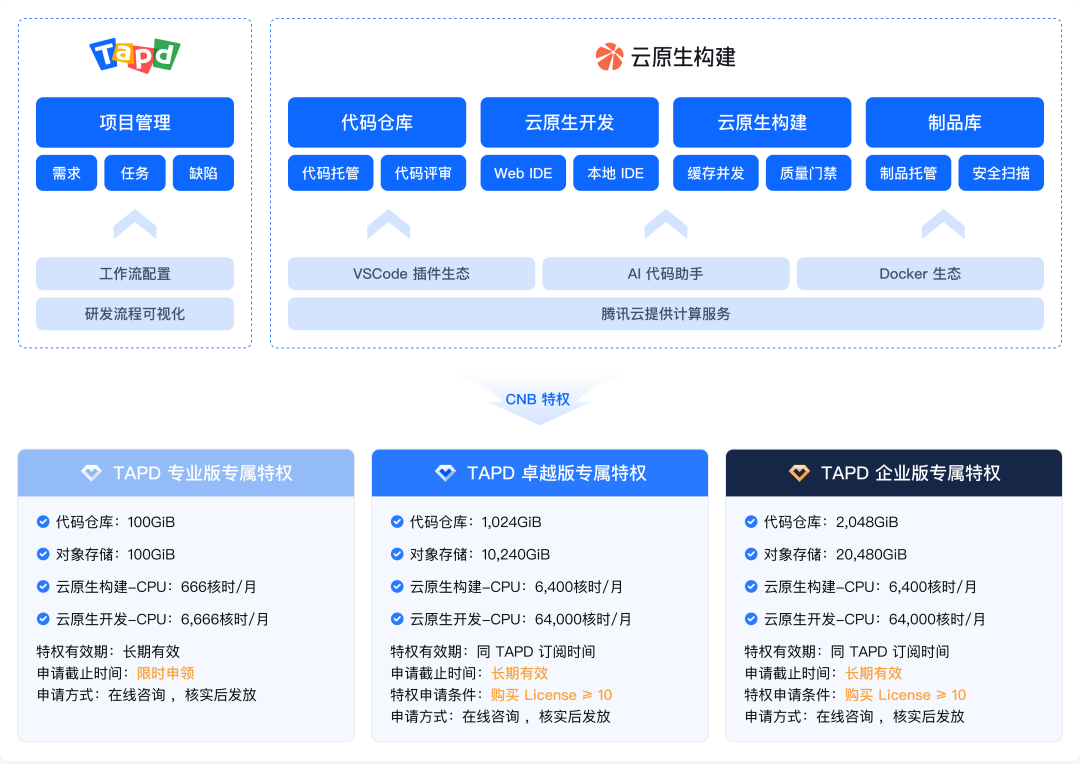Open the 制品库 button
This screenshot has width=1080, height=764.
click(955, 123)
